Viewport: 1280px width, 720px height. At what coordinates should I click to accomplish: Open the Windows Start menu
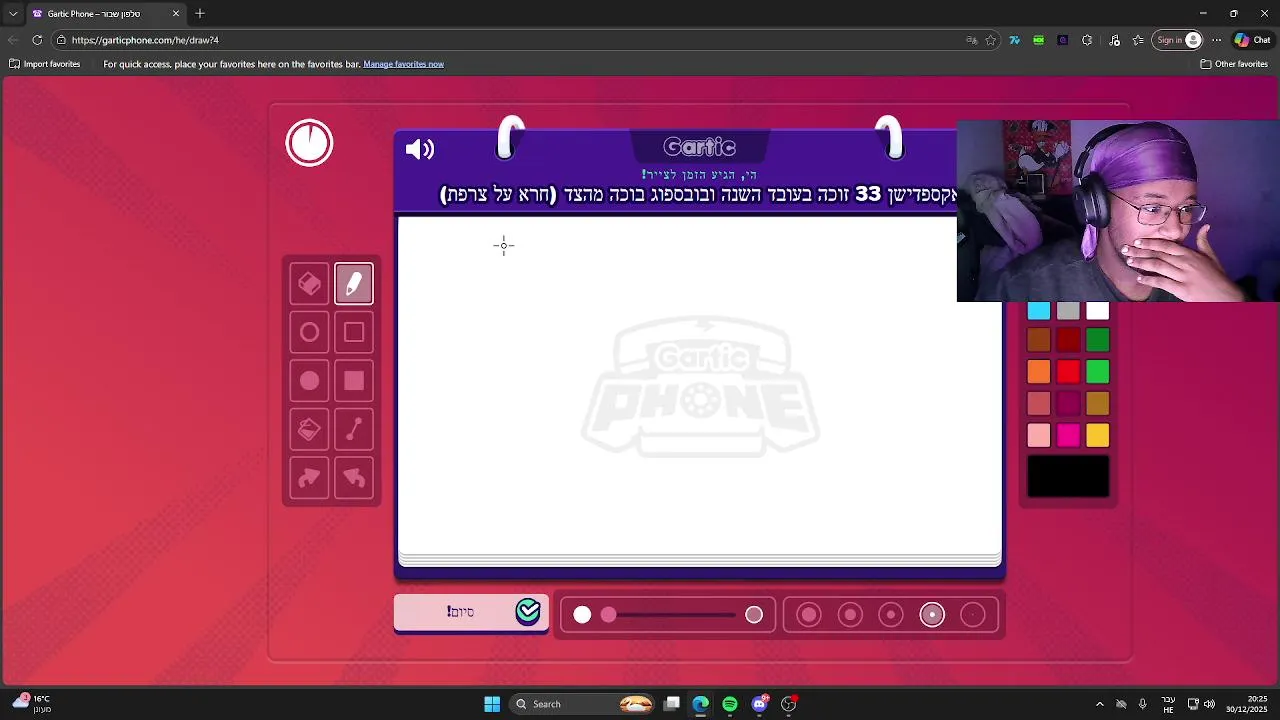pyautogui.click(x=492, y=704)
